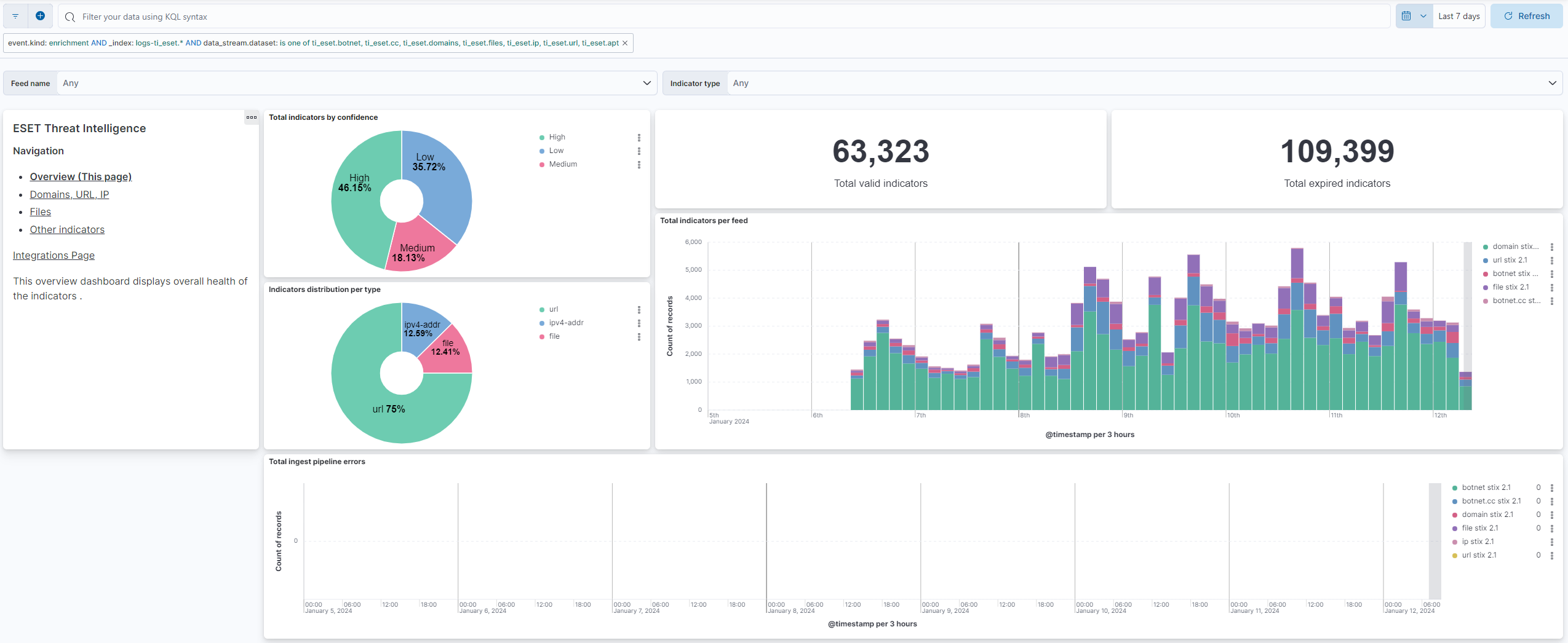Open the calendar icon in the date picker
1568x643 pixels.
pyautogui.click(x=1407, y=15)
